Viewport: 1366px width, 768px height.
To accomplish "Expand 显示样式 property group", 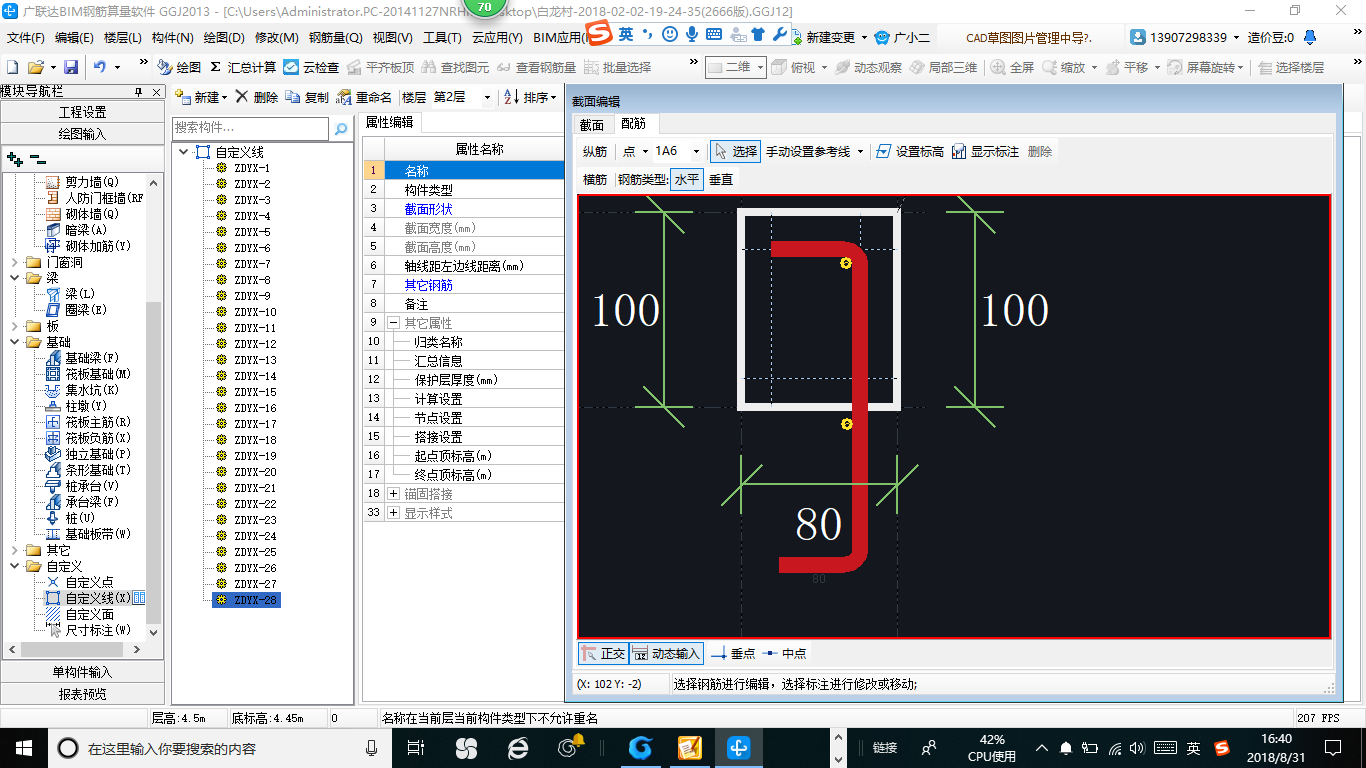I will pyautogui.click(x=393, y=513).
